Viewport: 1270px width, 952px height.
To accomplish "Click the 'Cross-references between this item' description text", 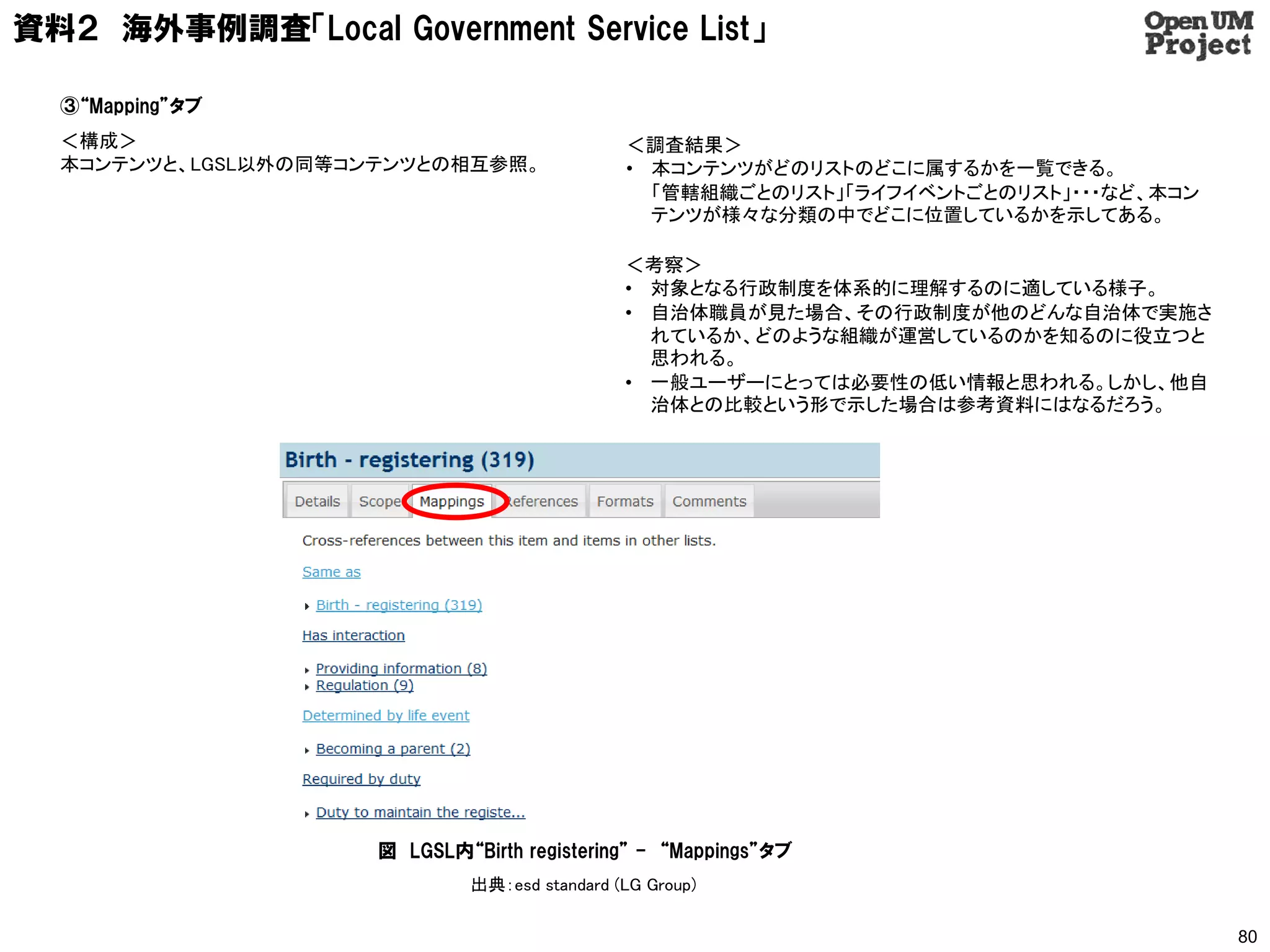I will tap(508, 540).
